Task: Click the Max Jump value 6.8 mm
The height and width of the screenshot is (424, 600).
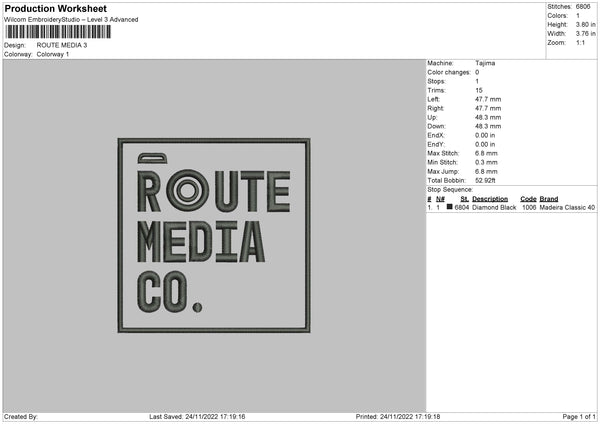Action: [x=486, y=171]
